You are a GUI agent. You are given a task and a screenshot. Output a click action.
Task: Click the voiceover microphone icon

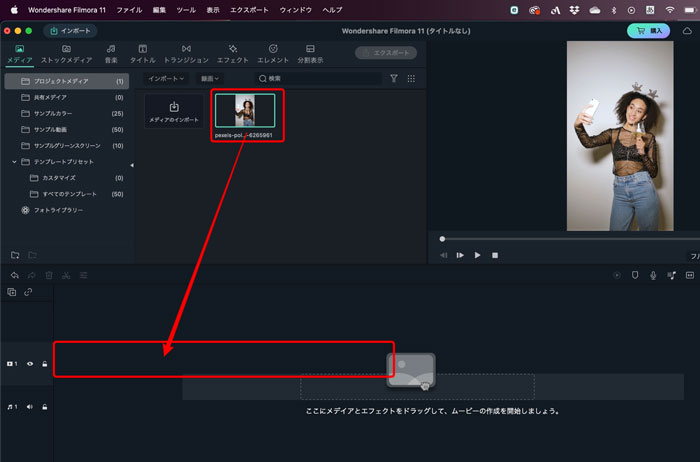pos(653,275)
